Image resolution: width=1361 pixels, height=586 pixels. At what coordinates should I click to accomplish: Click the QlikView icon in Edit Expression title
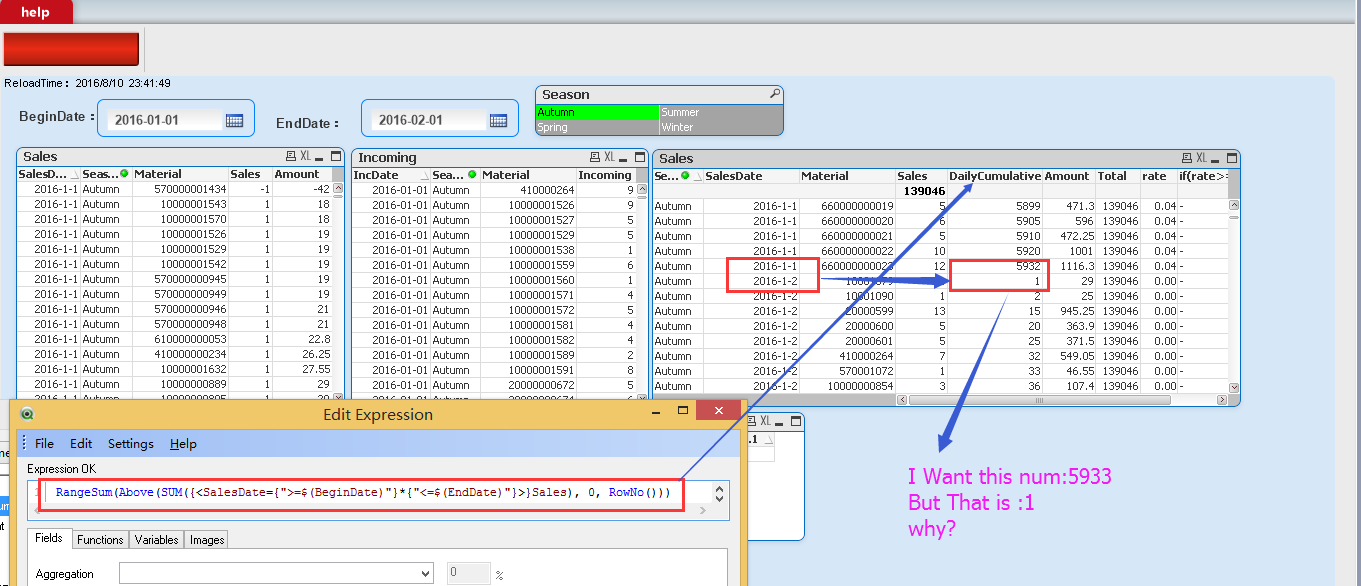coord(26,414)
